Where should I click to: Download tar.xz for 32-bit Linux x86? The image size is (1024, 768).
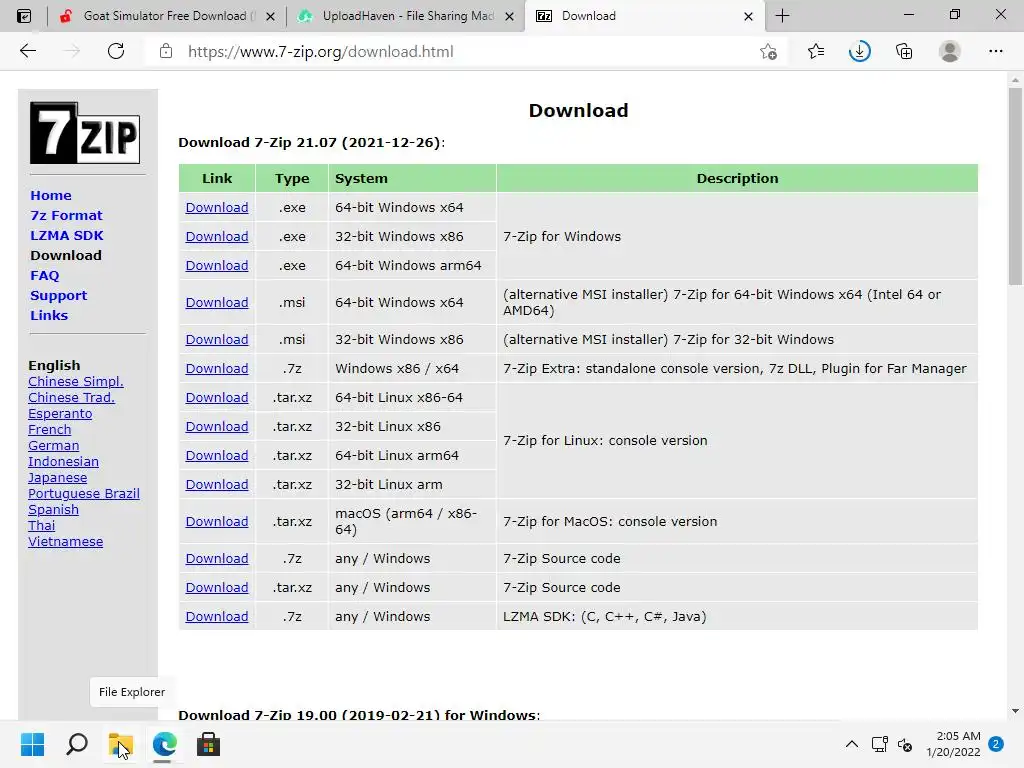click(217, 426)
